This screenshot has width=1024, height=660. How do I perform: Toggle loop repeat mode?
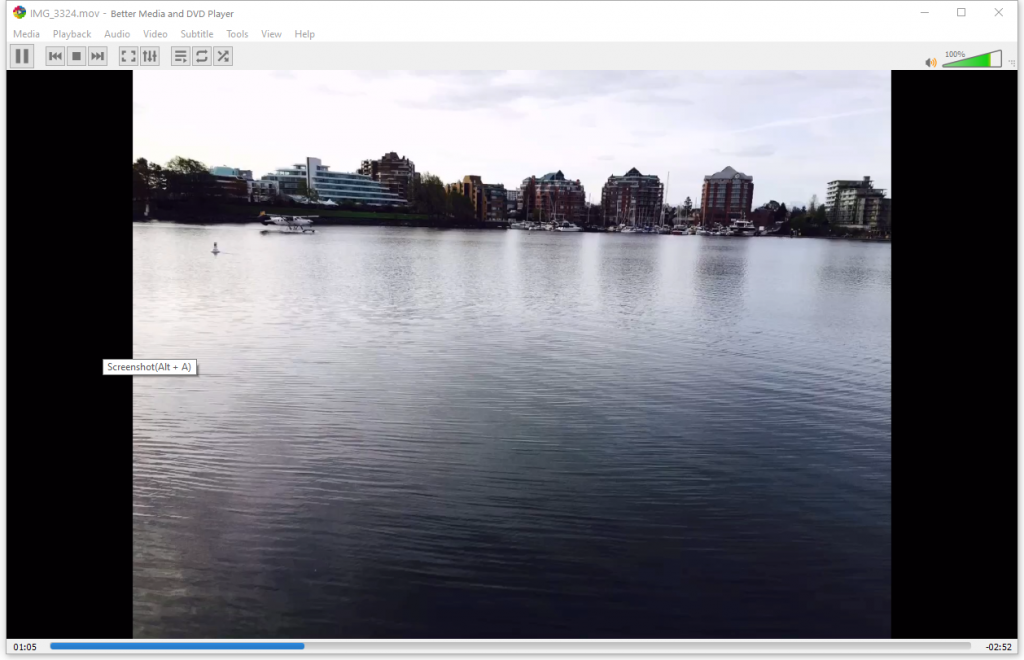202,56
